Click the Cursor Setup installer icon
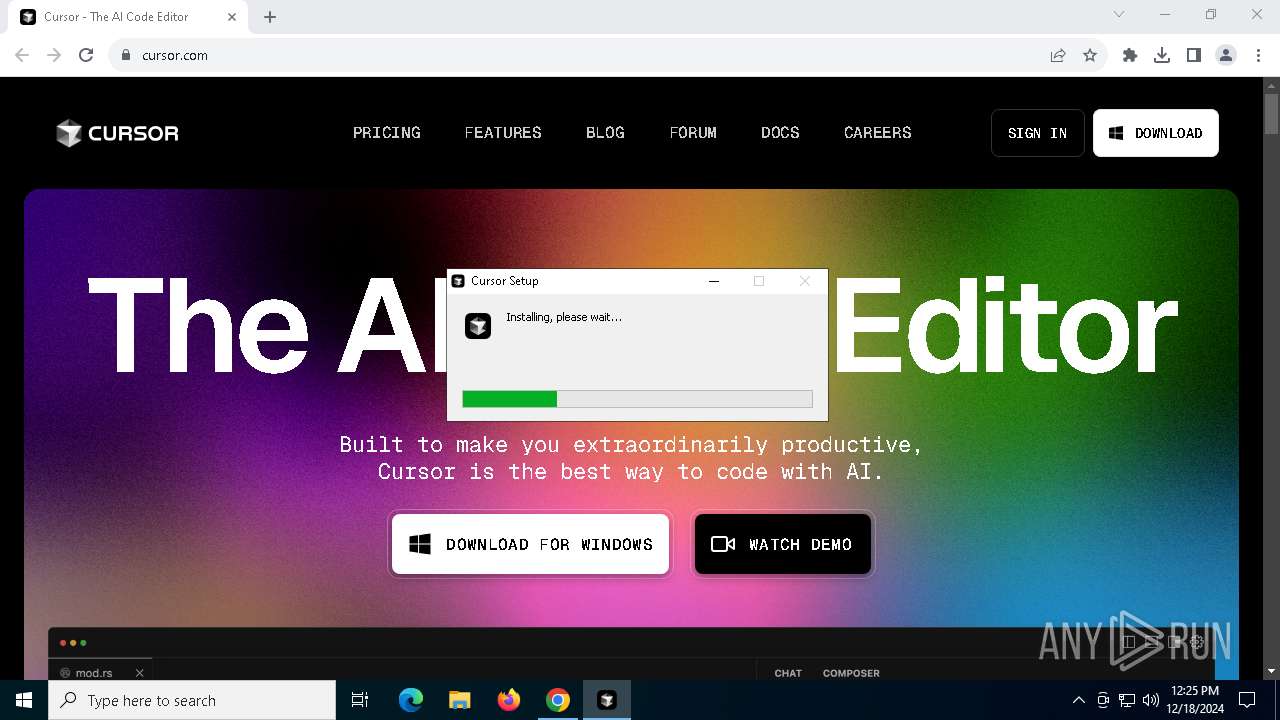The image size is (1280, 720). point(478,325)
